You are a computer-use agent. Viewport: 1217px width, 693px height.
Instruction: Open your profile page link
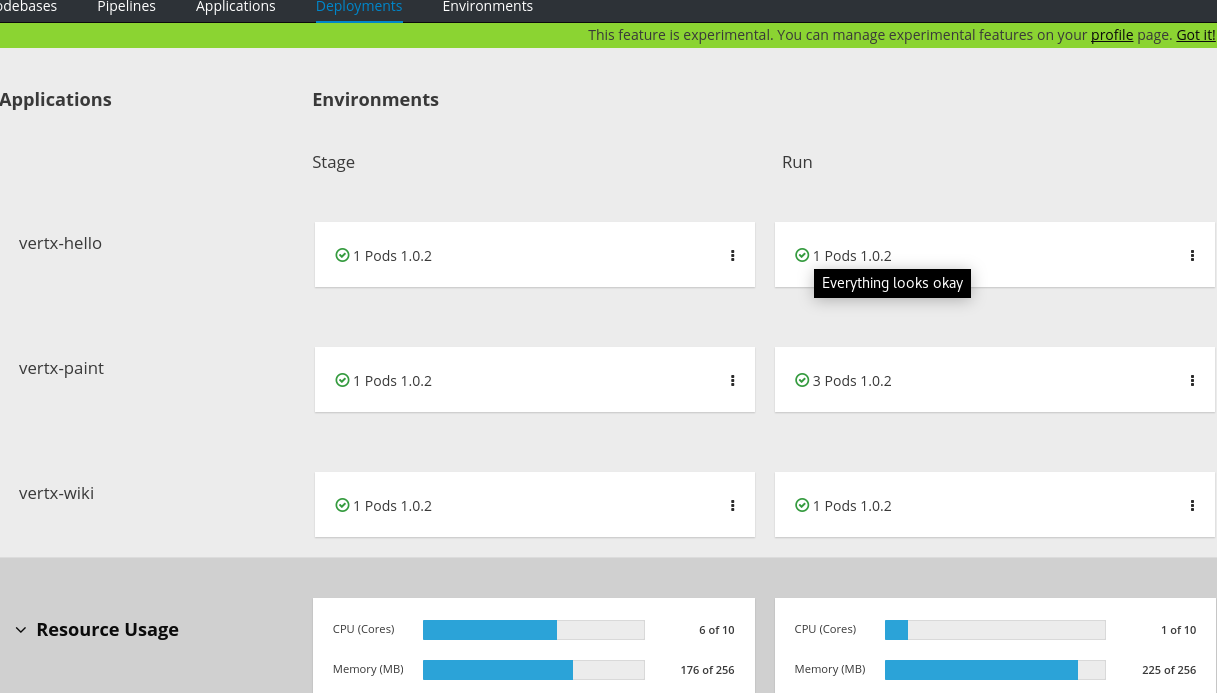click(1111, 34)
